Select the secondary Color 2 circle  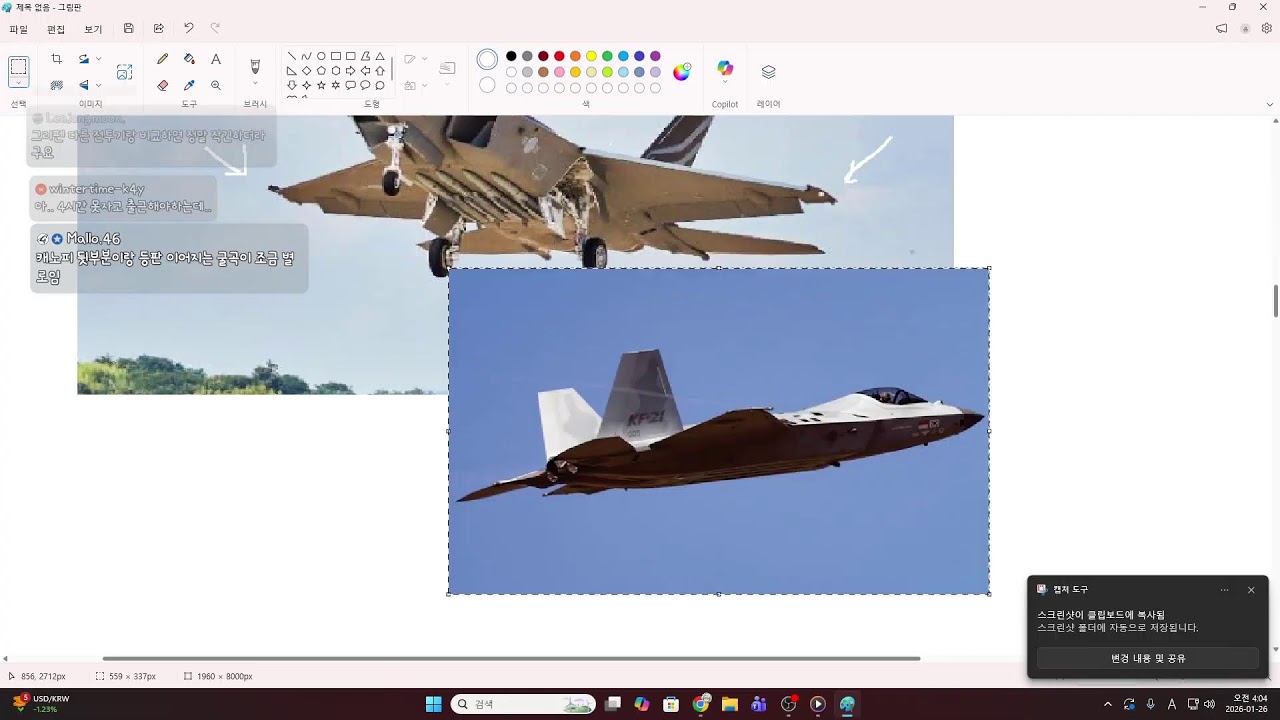tap(487, 86)
